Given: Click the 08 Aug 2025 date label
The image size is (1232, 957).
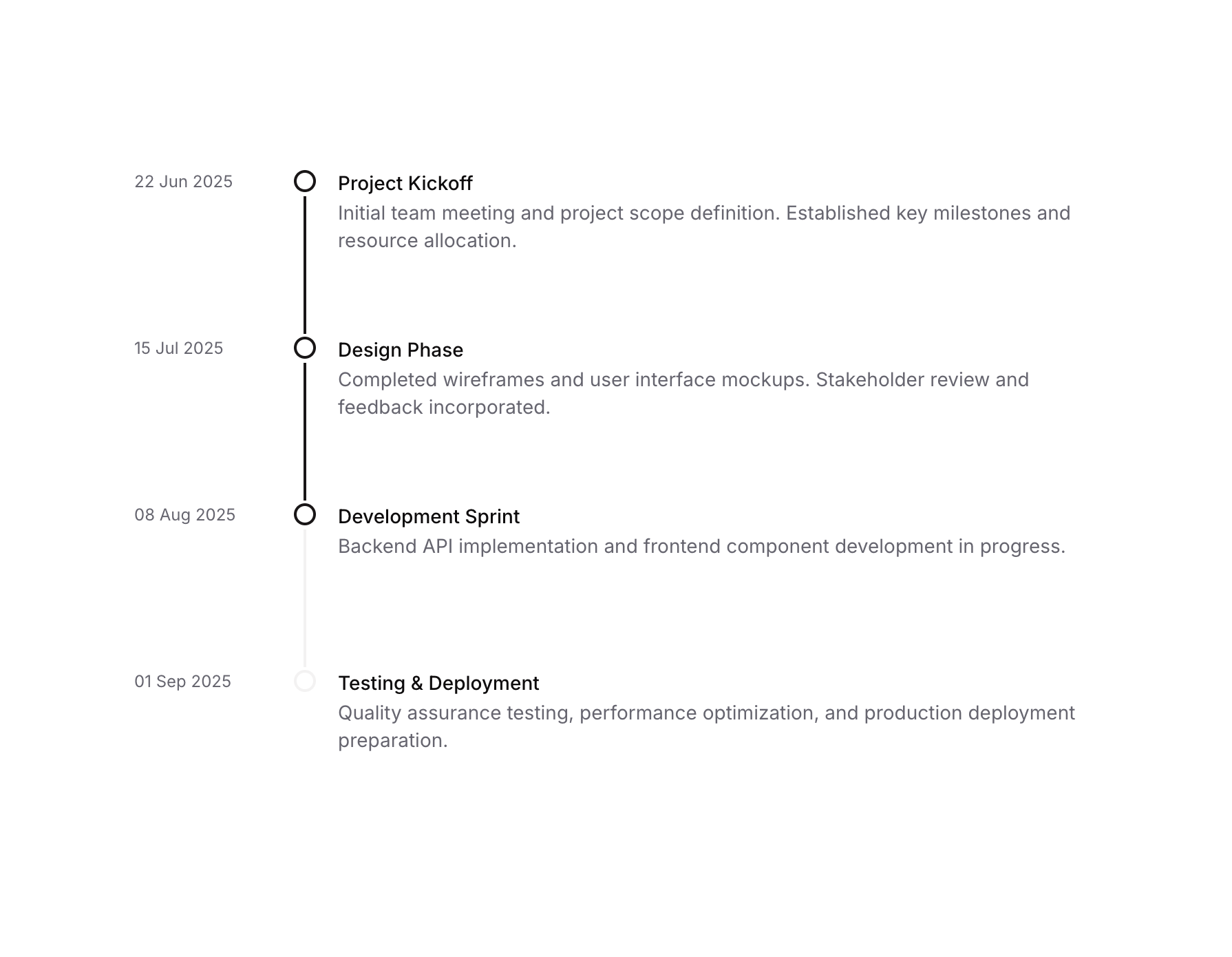Looking at the screenshot, I should click(x=185, y=515).
